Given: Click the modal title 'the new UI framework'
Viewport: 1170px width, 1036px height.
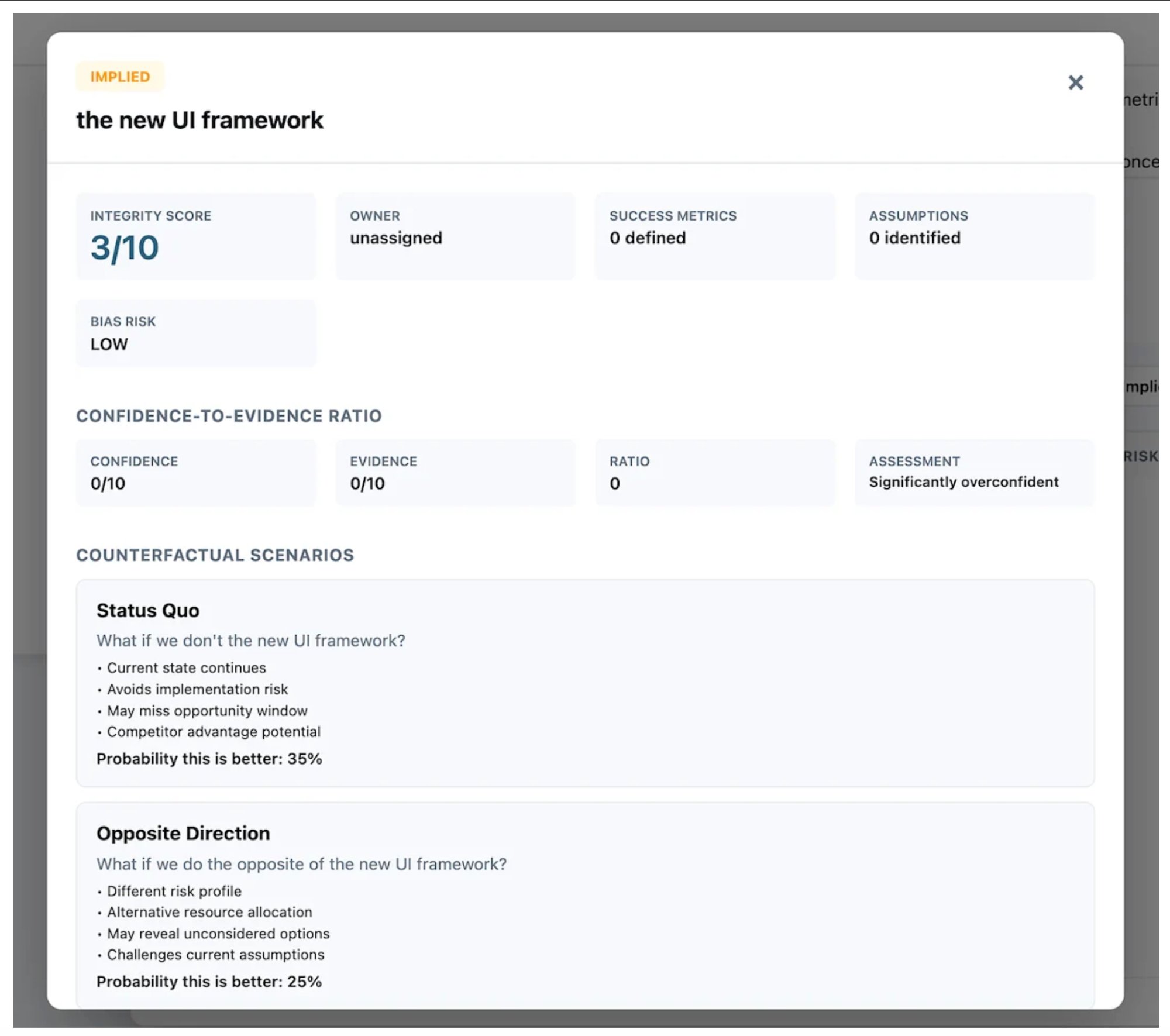Looking at the screenshot, I should click(199, 120).
